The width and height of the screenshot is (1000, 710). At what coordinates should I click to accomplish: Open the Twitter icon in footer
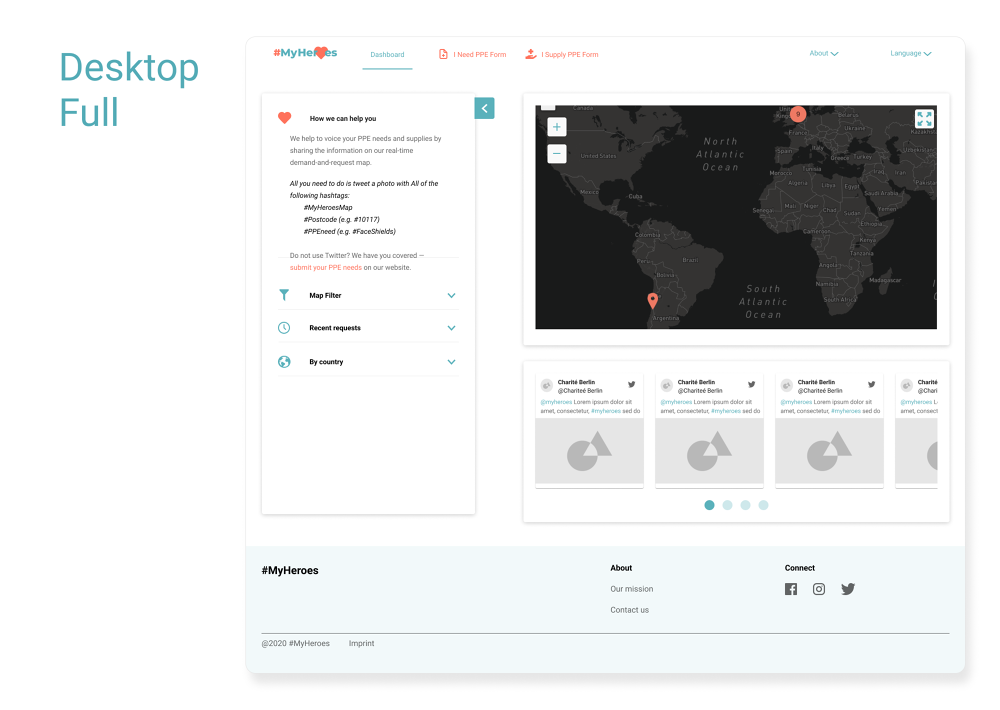tap(848, 589)
